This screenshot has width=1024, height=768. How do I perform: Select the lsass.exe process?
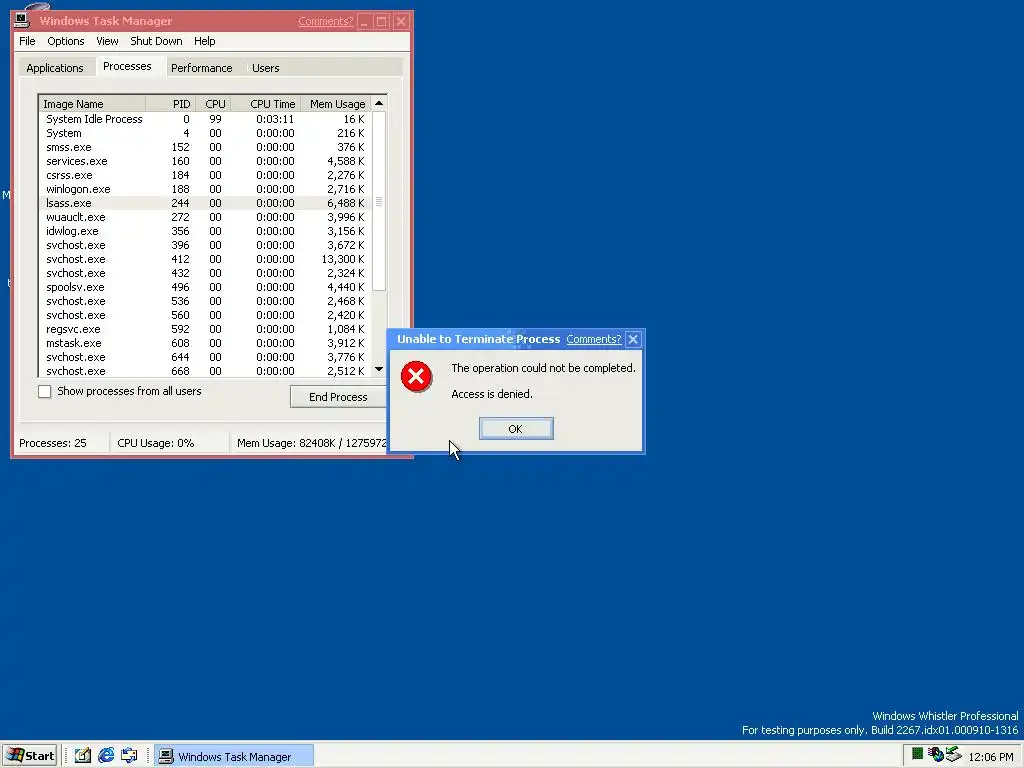[x=205, y=203]
